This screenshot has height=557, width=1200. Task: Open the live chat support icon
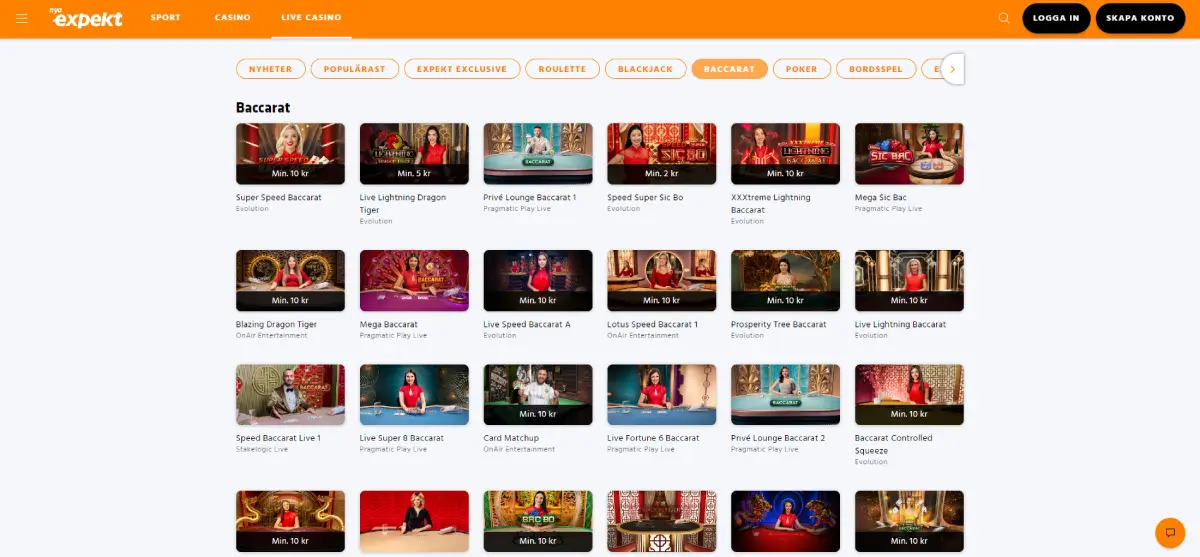click(1169, 532)
